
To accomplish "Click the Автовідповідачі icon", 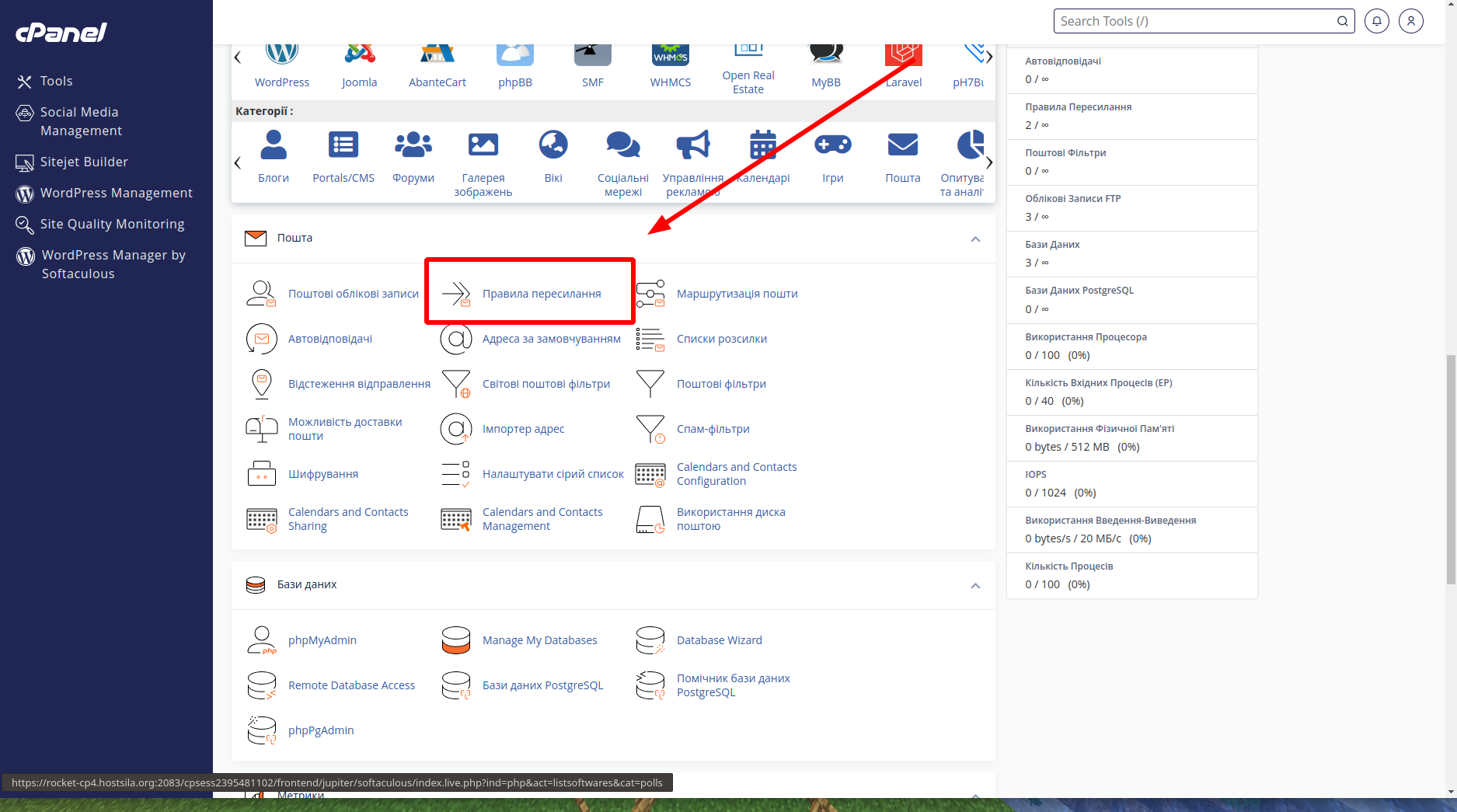I will pos(261,339).
